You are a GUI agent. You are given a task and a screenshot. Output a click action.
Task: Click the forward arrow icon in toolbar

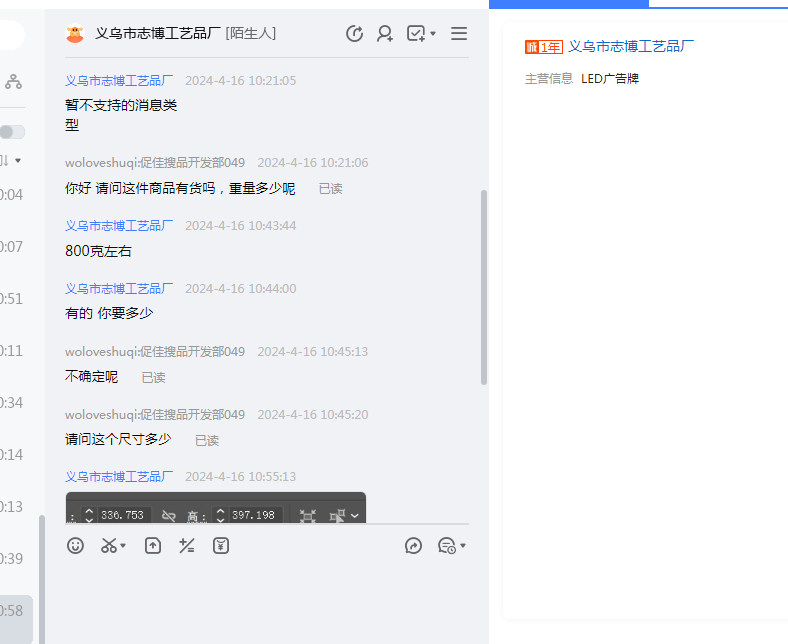[x=413, y=546]
